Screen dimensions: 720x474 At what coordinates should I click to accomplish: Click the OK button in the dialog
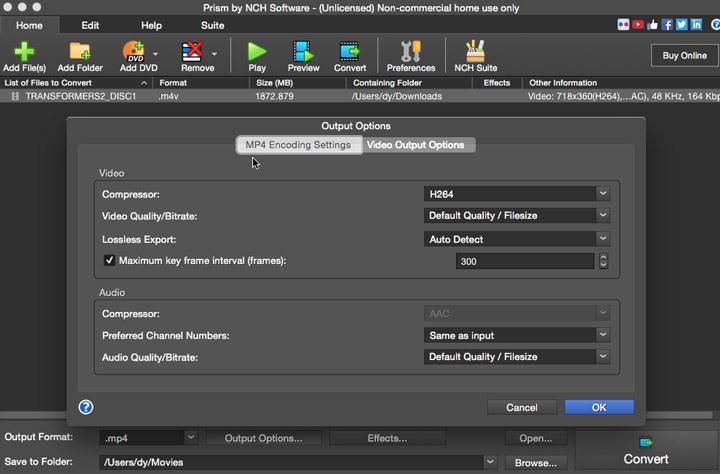[x=598, y=407]
